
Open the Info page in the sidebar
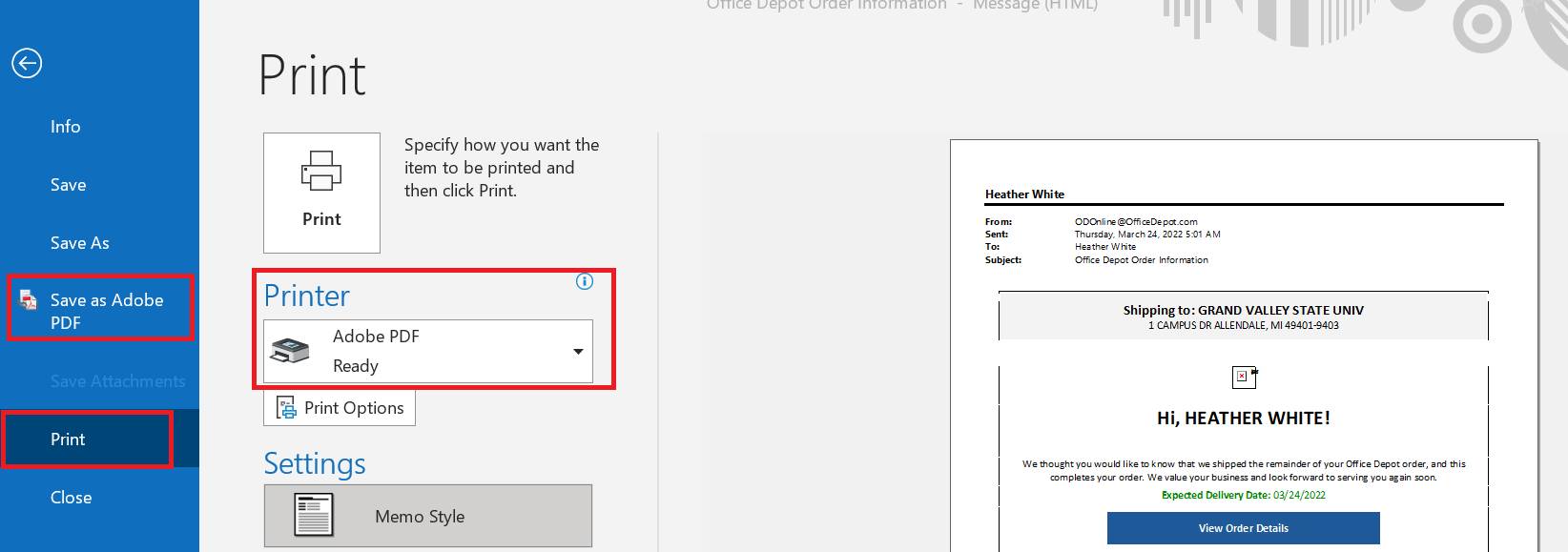click(65, 127)
